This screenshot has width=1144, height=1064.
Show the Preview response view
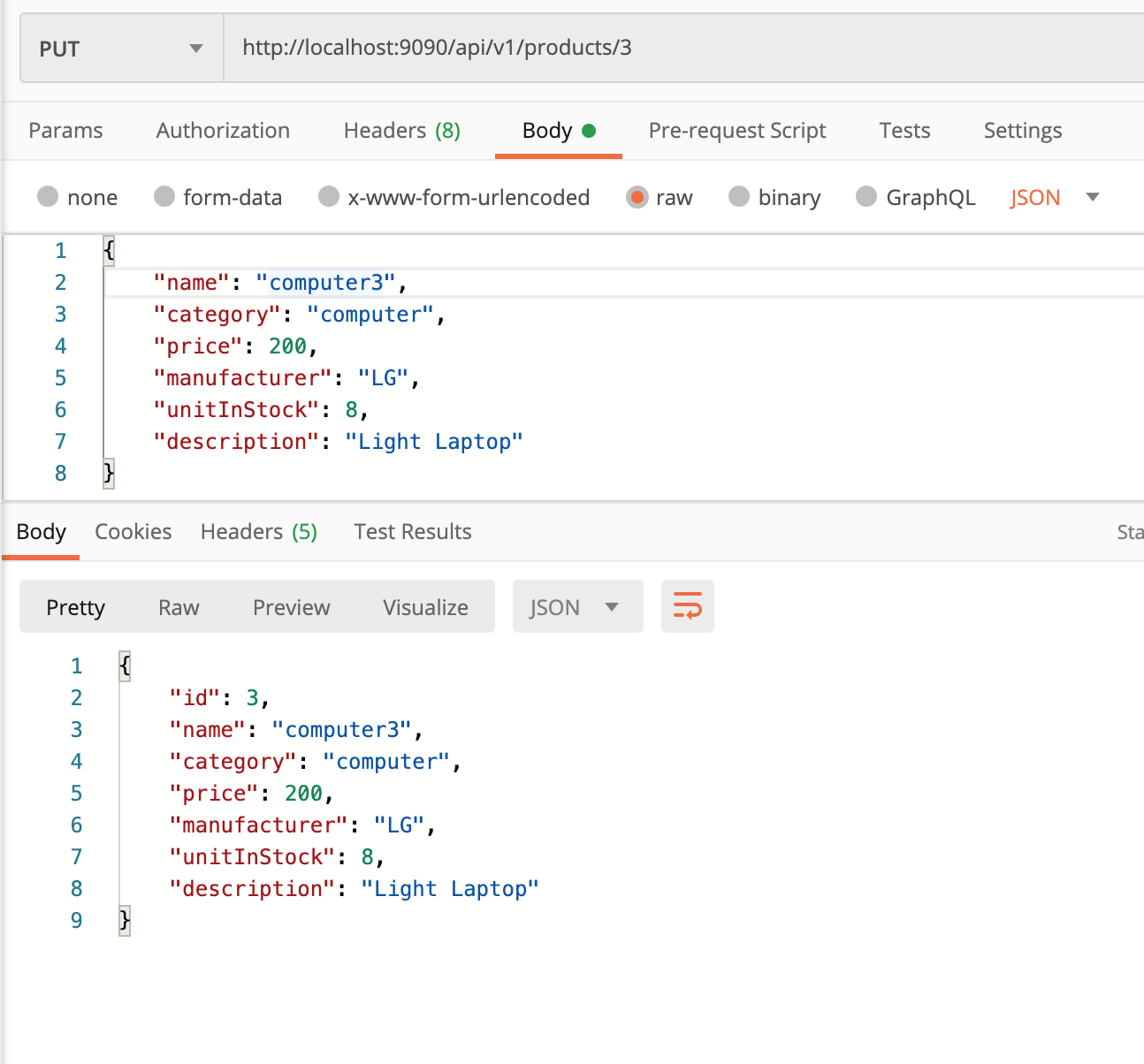[291, 607]
